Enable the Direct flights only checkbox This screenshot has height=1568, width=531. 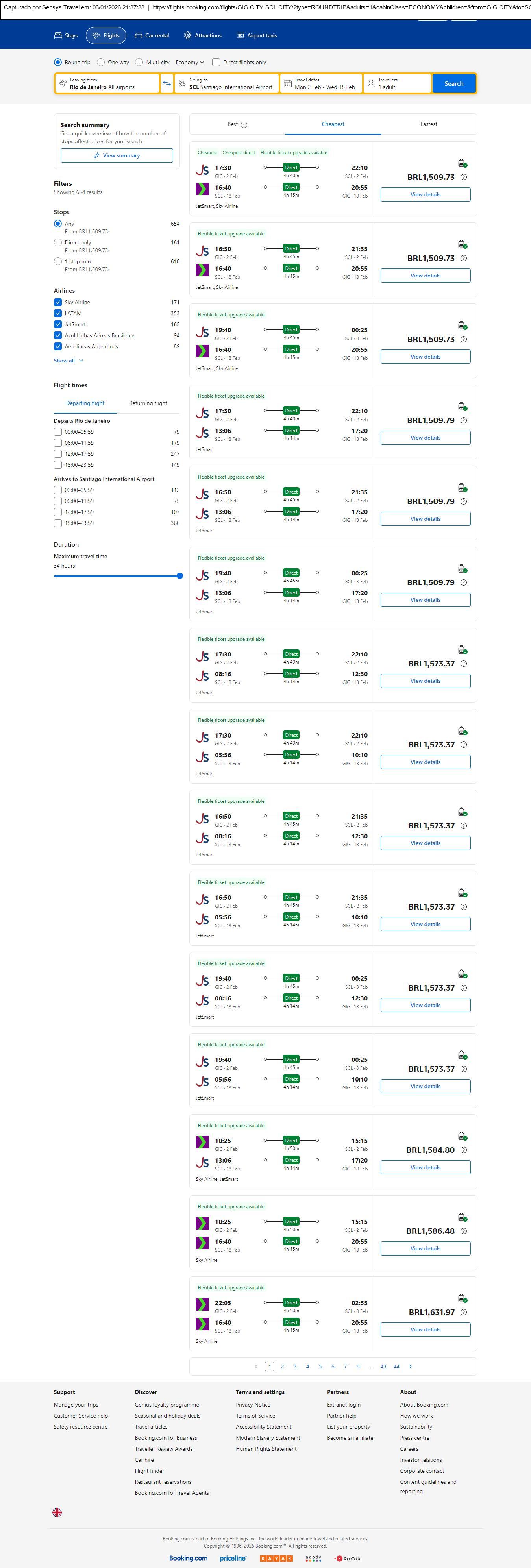click(x=216, y=62)
